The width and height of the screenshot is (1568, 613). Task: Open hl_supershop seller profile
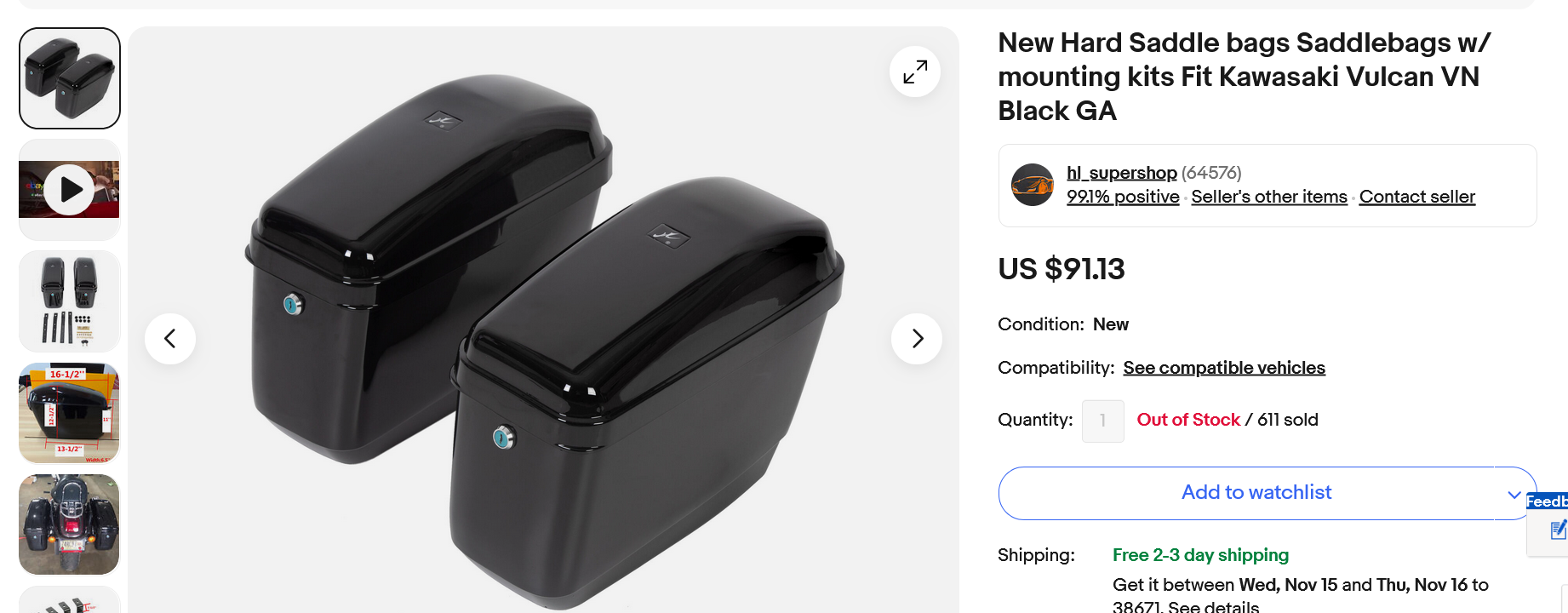(x=1121, y=173)
